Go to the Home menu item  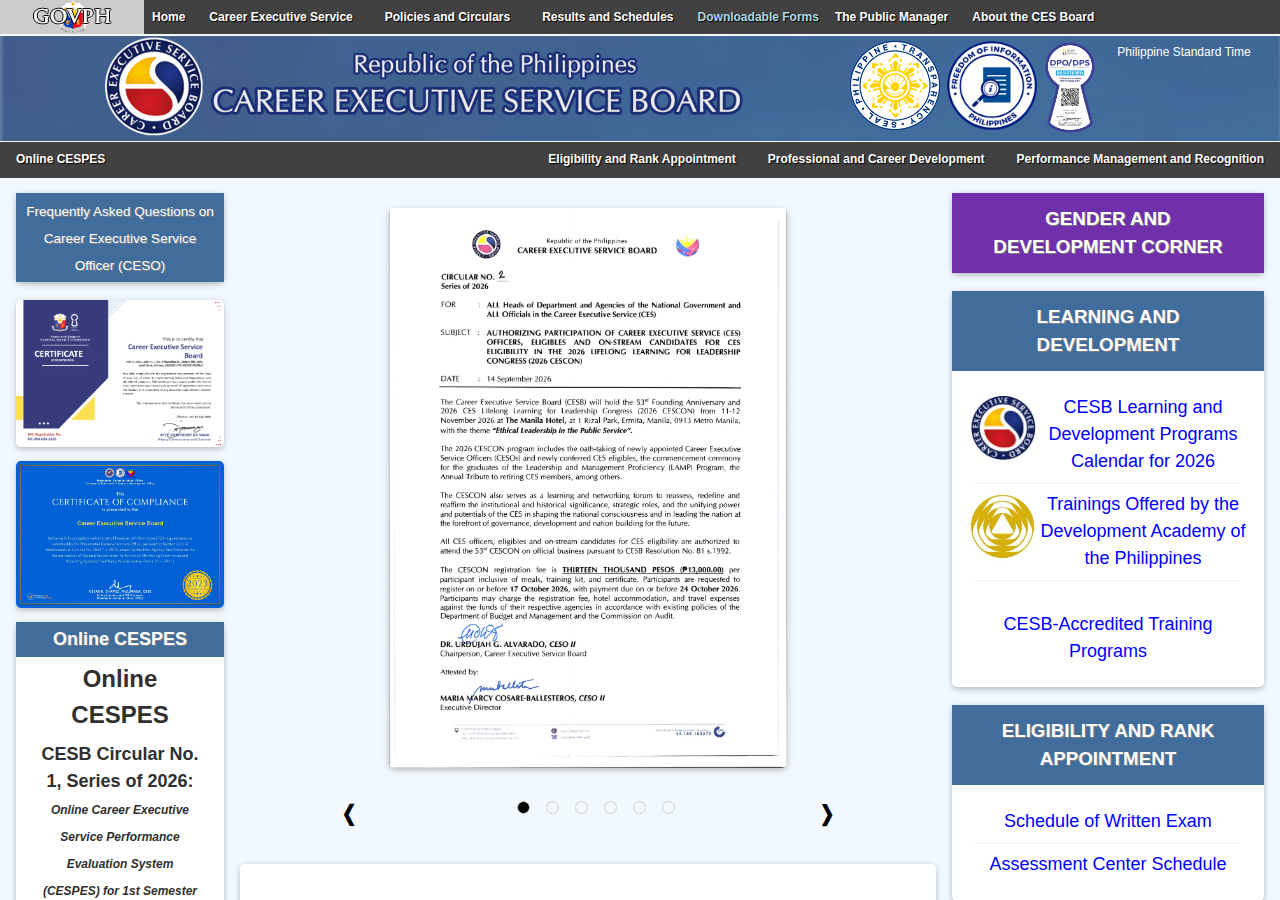click(169, 17)
